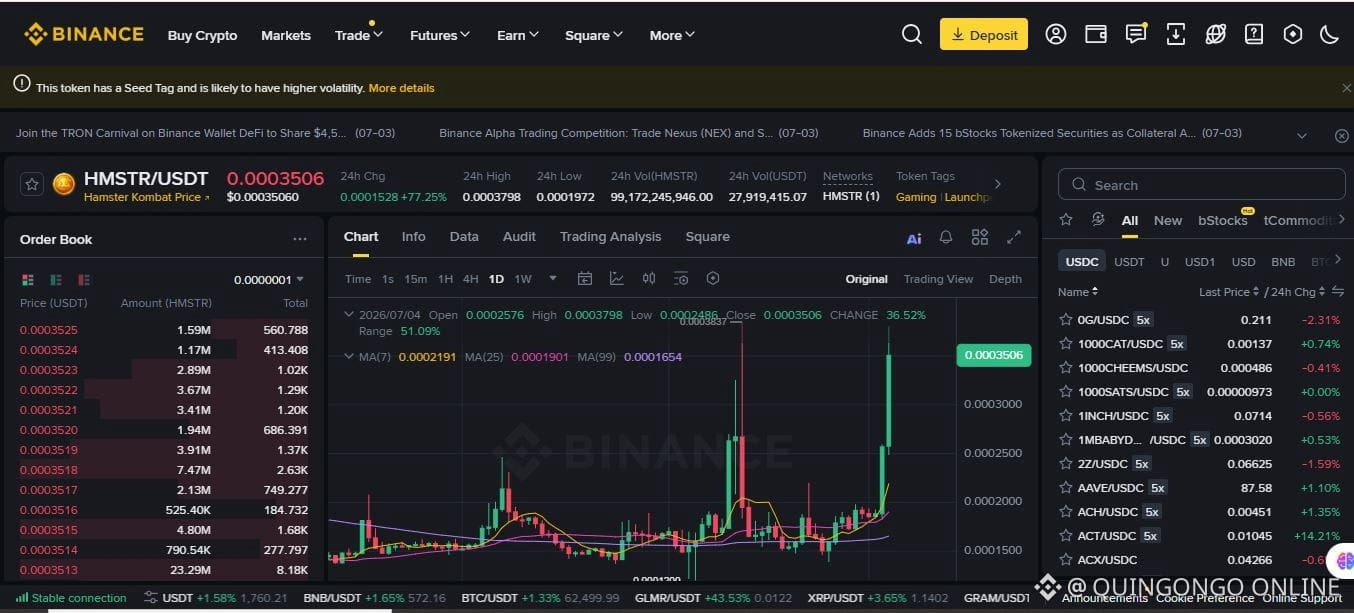1354x613 pixels.
Task: Close the Seed Tag warning banner
Action: 1346,88
